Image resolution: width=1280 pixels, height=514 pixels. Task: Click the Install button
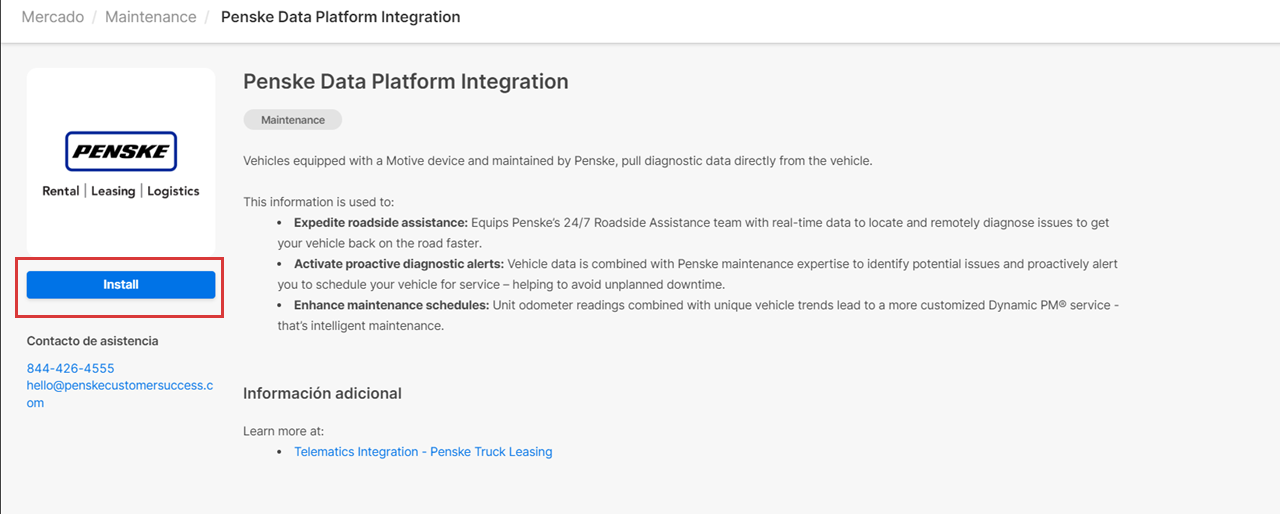[121, 285]
